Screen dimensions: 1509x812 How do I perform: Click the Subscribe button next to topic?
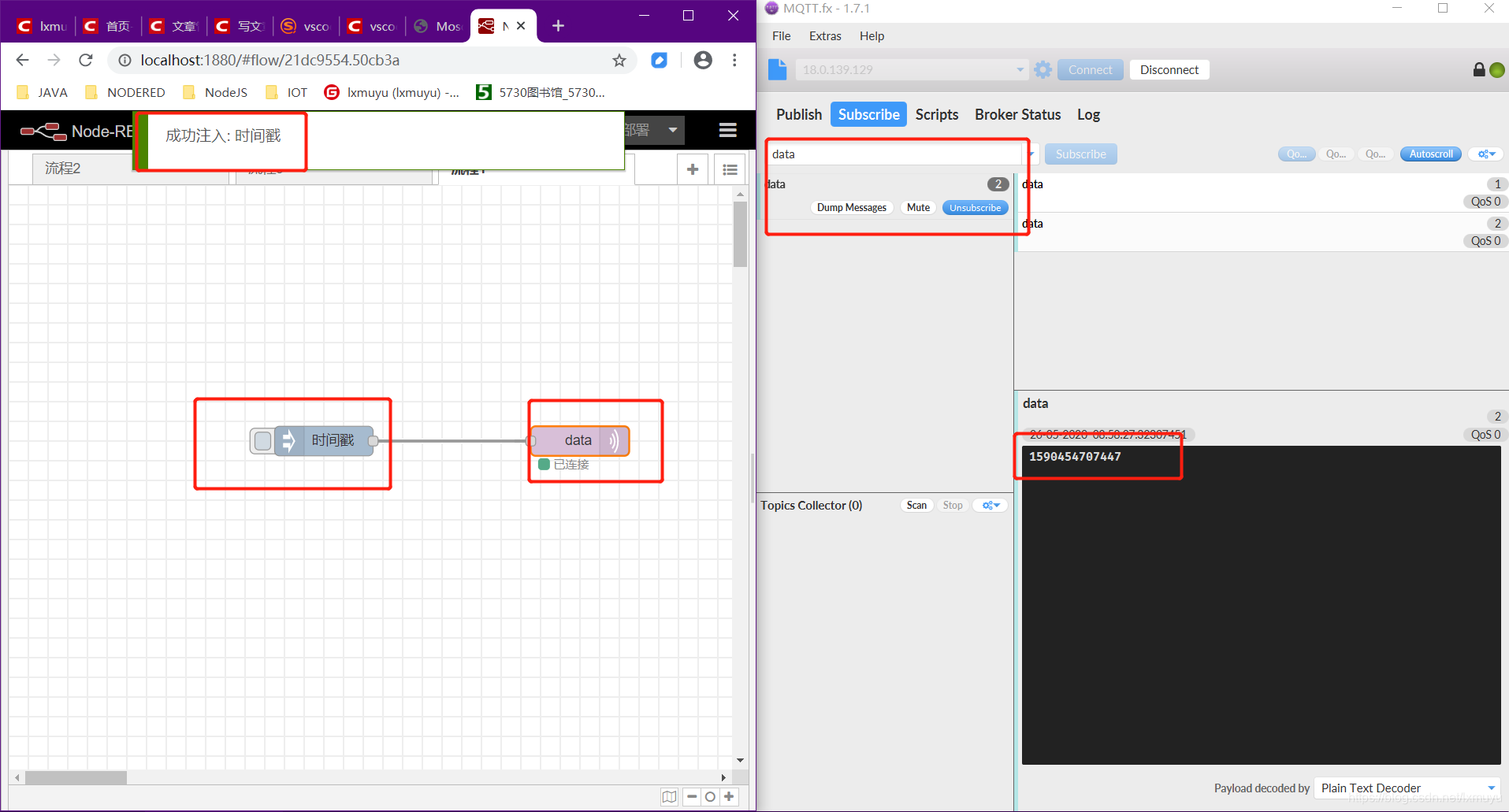coord(1080,154)
